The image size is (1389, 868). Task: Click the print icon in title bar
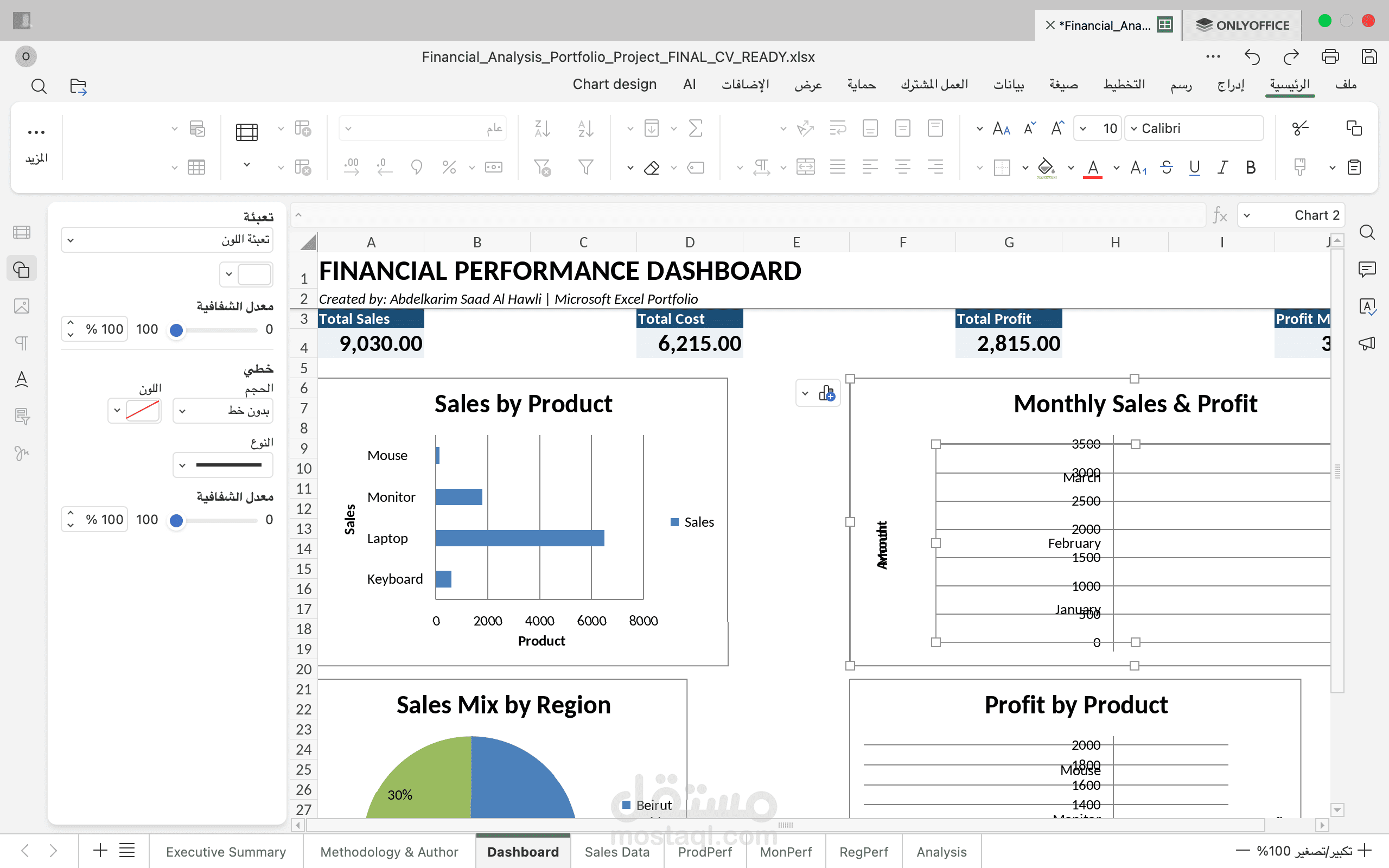pos(1330,57)
